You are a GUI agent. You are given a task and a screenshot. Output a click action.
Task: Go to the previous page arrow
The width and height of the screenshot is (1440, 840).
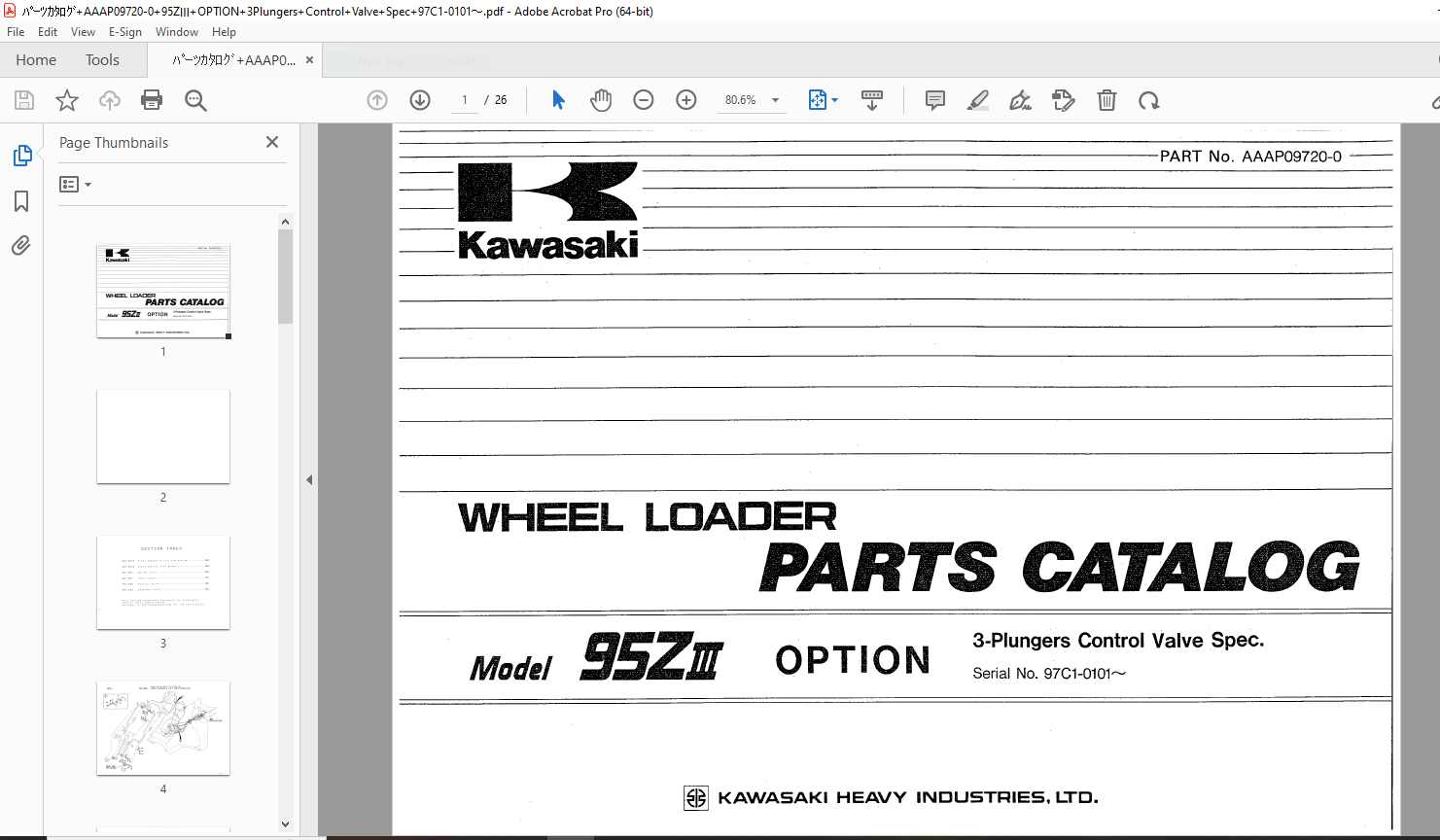[x=377, y=100]
